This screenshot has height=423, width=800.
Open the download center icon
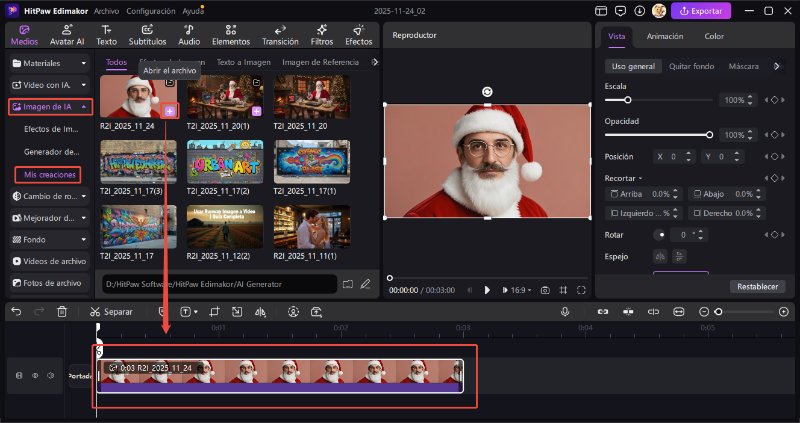639,11
